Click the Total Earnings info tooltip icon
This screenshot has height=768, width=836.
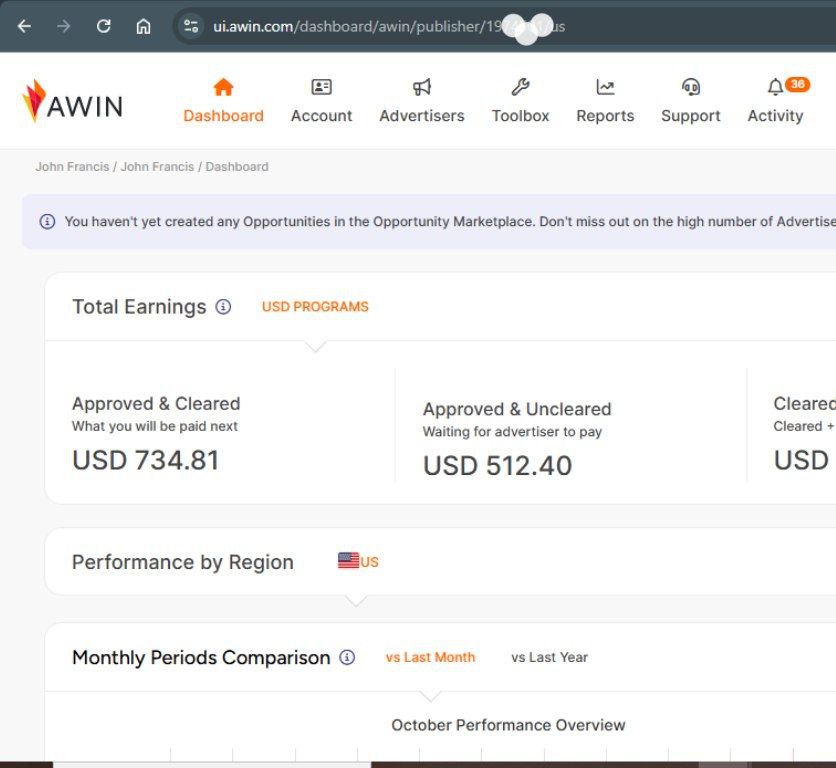click(x=223, y=307)
